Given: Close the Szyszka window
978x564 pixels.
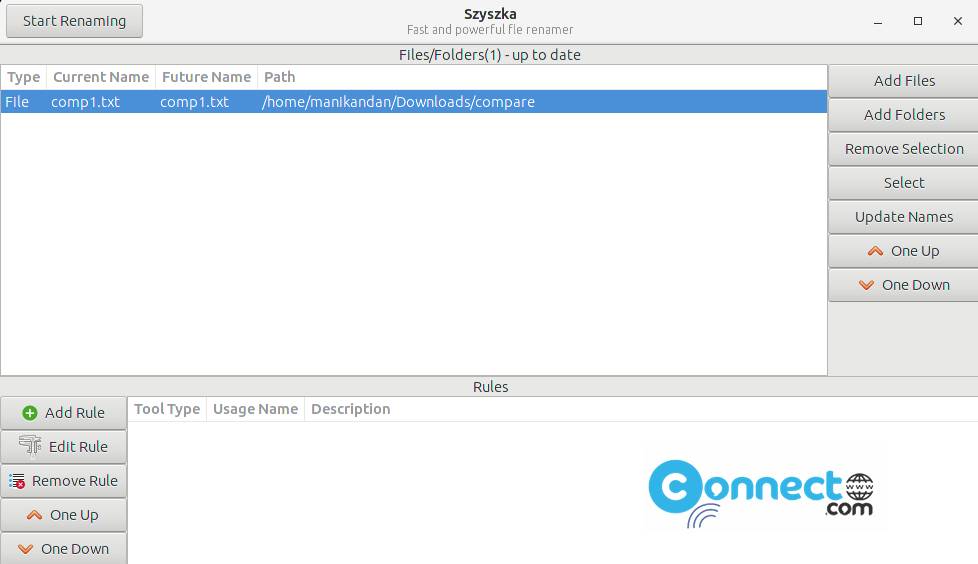Looking at the screenshot, I should tap(958, 21).
